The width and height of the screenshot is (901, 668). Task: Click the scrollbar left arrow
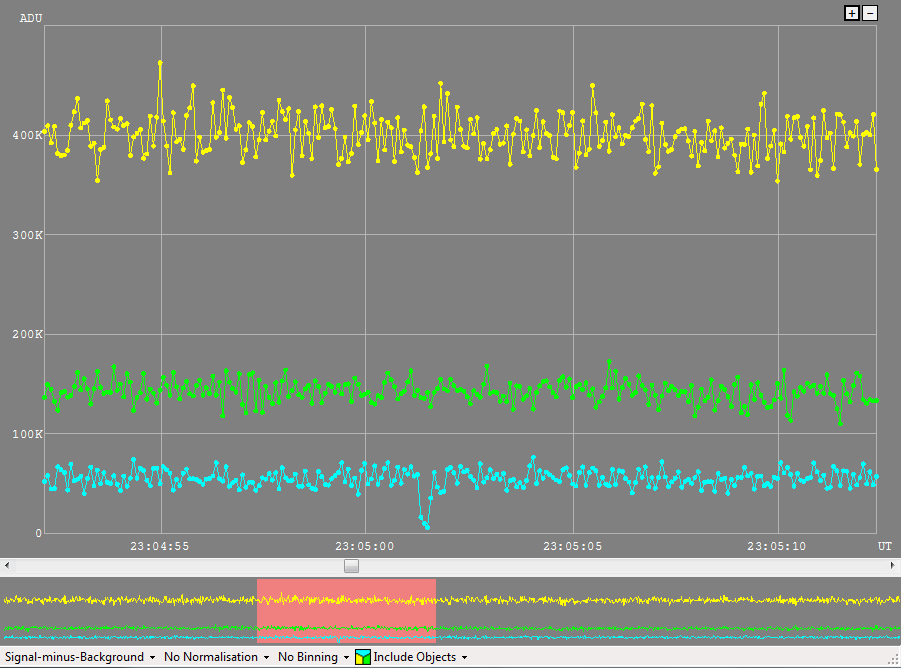6,566
